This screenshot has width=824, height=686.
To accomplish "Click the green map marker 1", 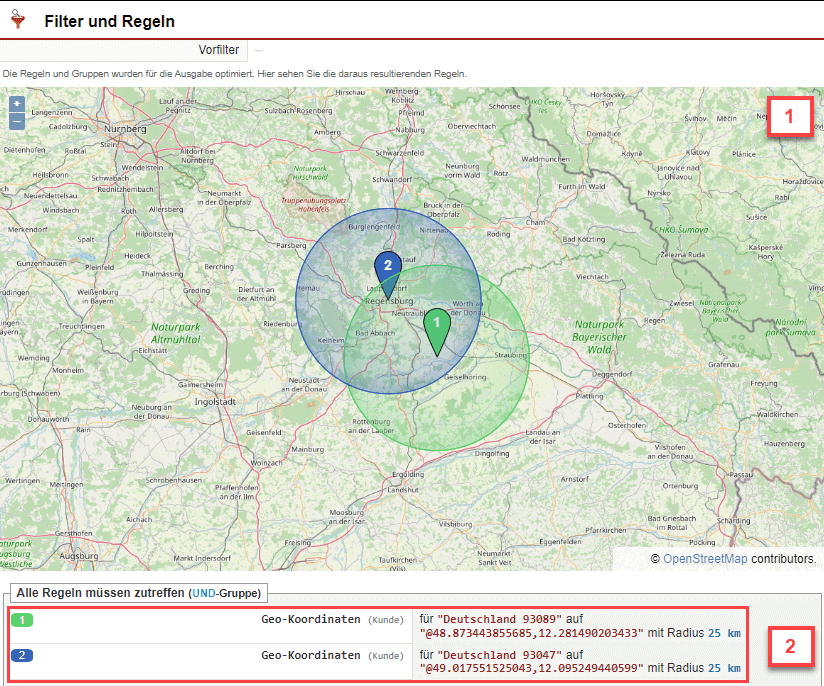I will click(x=436, y=328).
